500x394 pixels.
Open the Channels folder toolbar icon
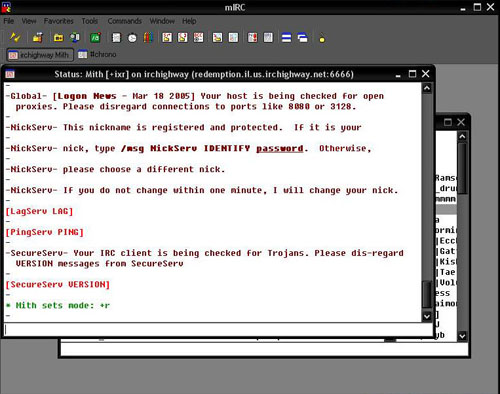click(x=59, y=38)
